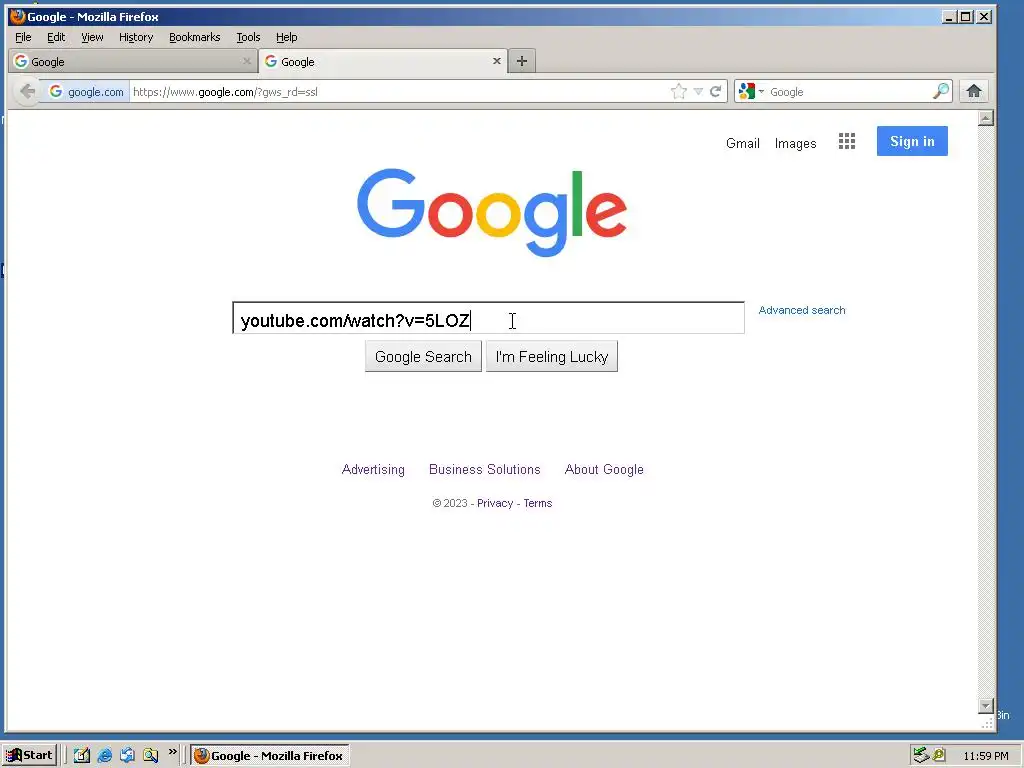1024x768 pixels.
Task: Reload the page with the refresh icon
Action: coord(716,91)
